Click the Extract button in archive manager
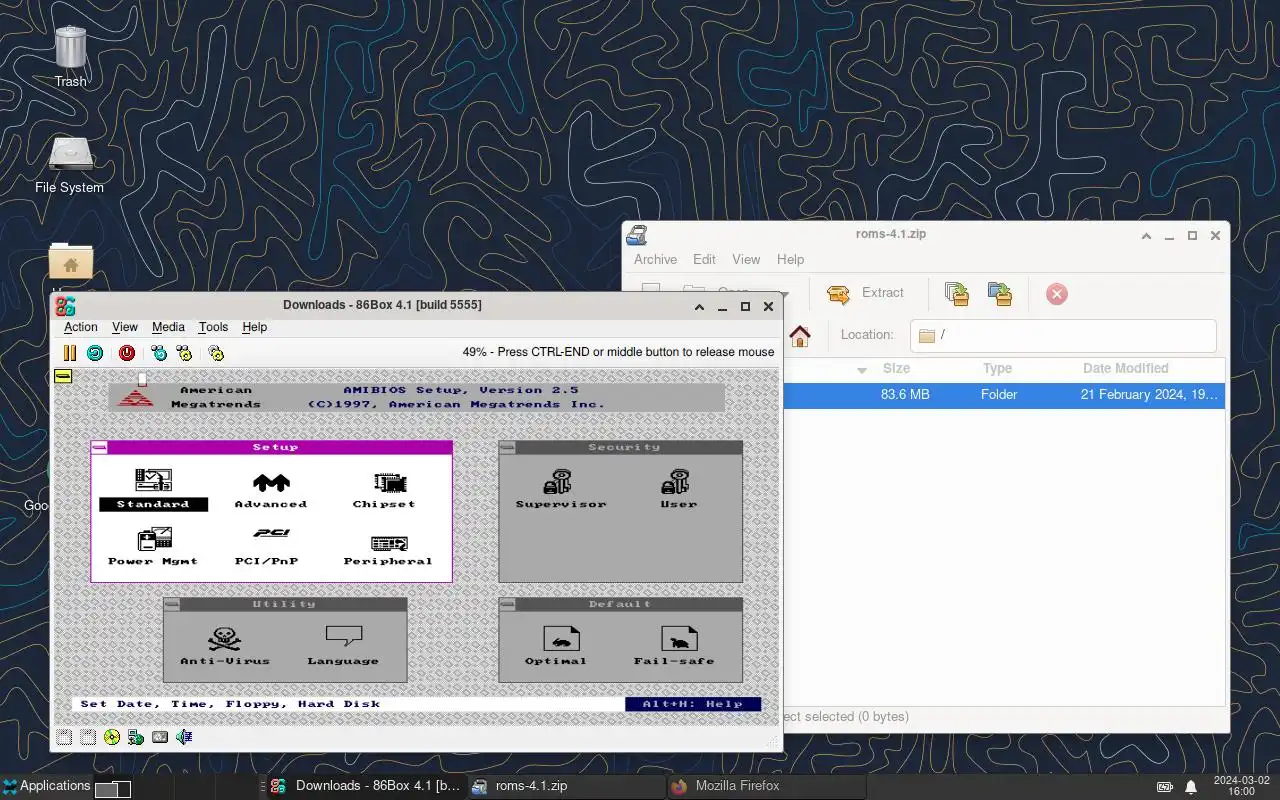 point(865,293)
